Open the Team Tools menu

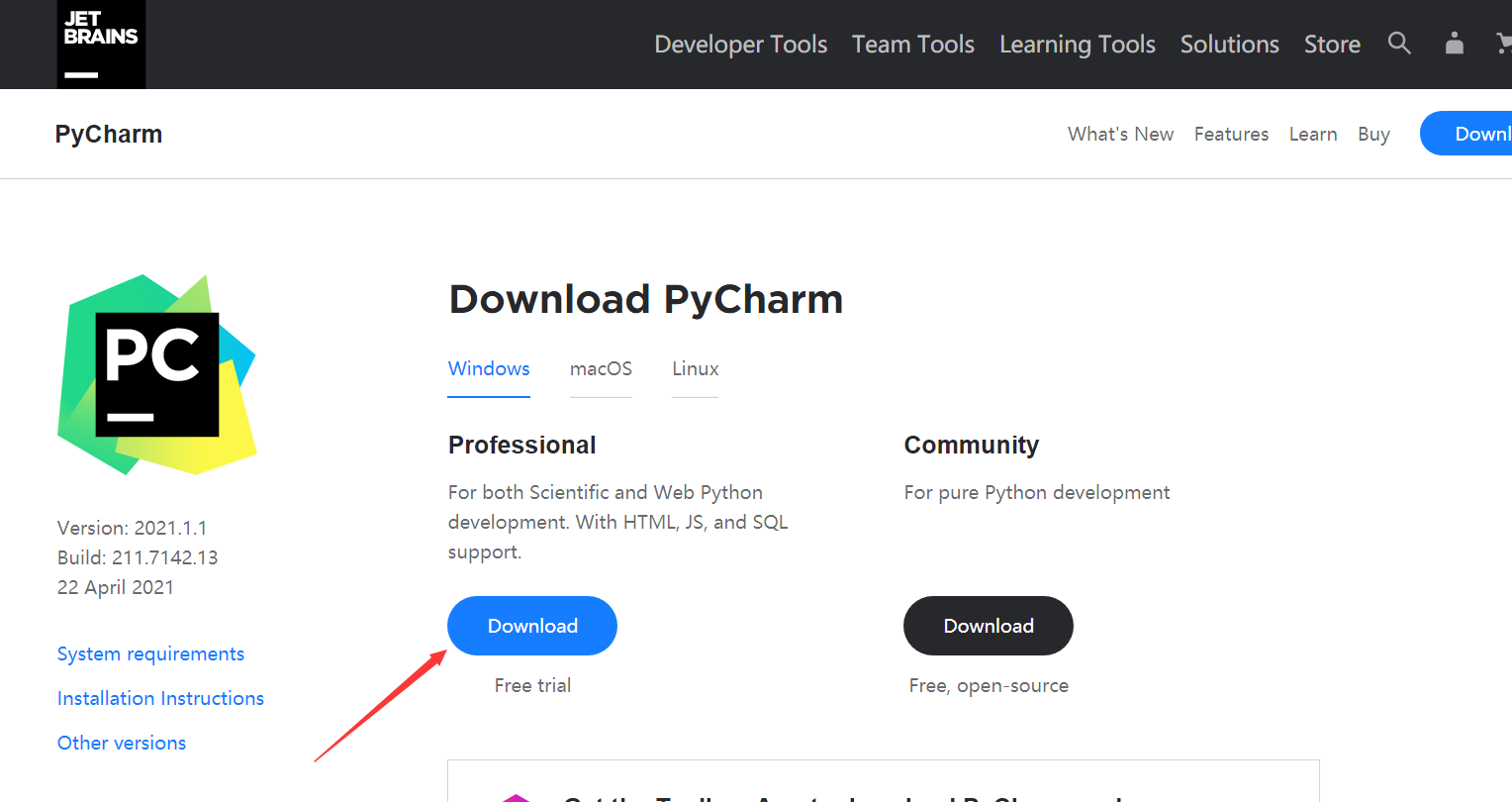coord(913,45)
